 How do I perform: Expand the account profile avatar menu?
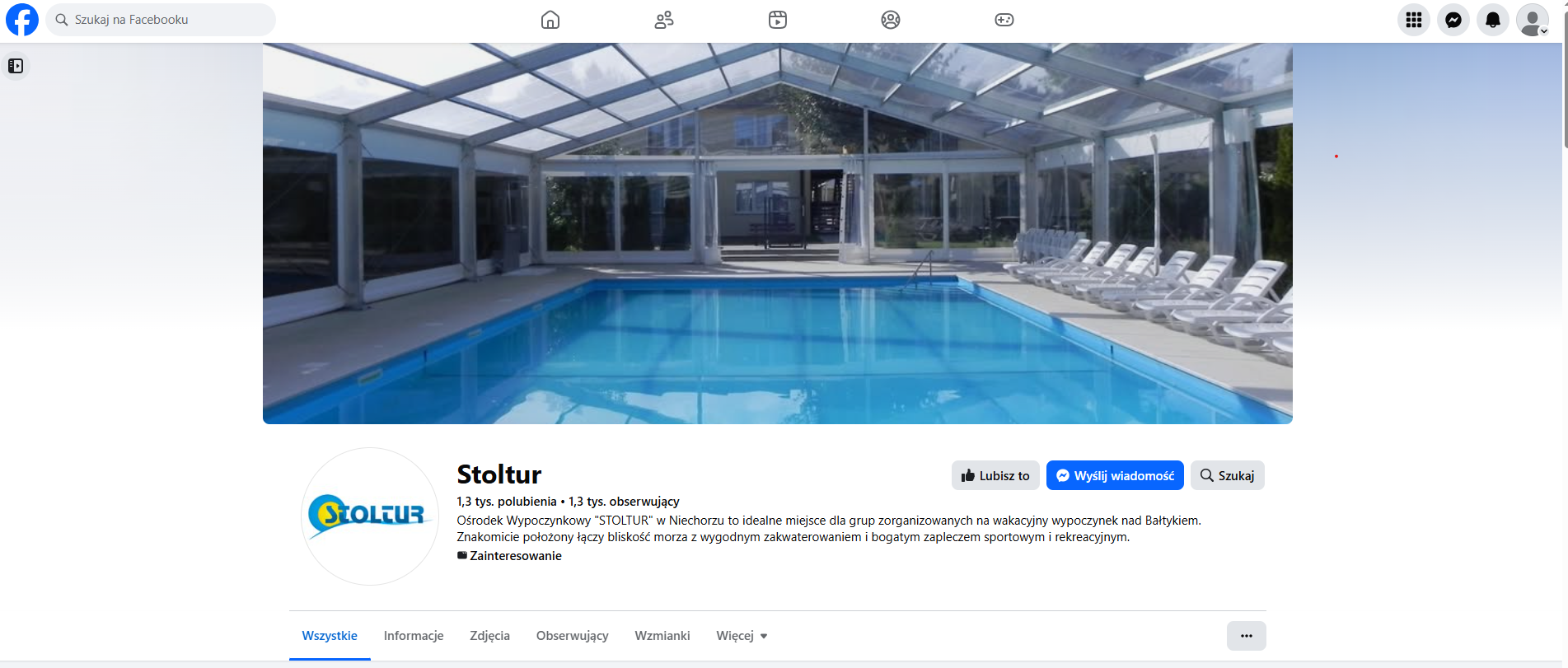(1533, 20)
